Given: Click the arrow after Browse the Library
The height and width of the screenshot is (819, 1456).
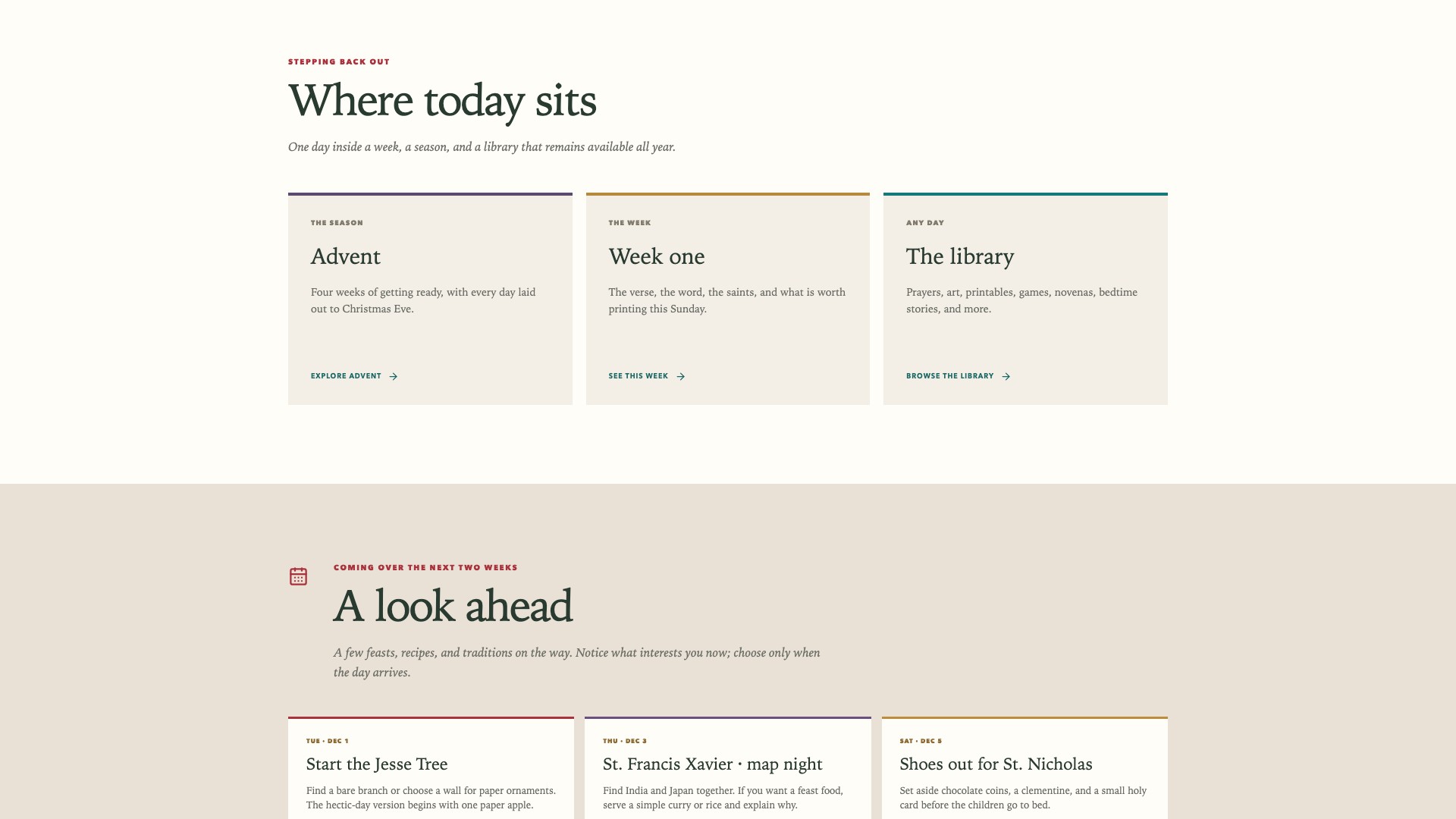Looking at the screenshot, I should [1006, 376].
